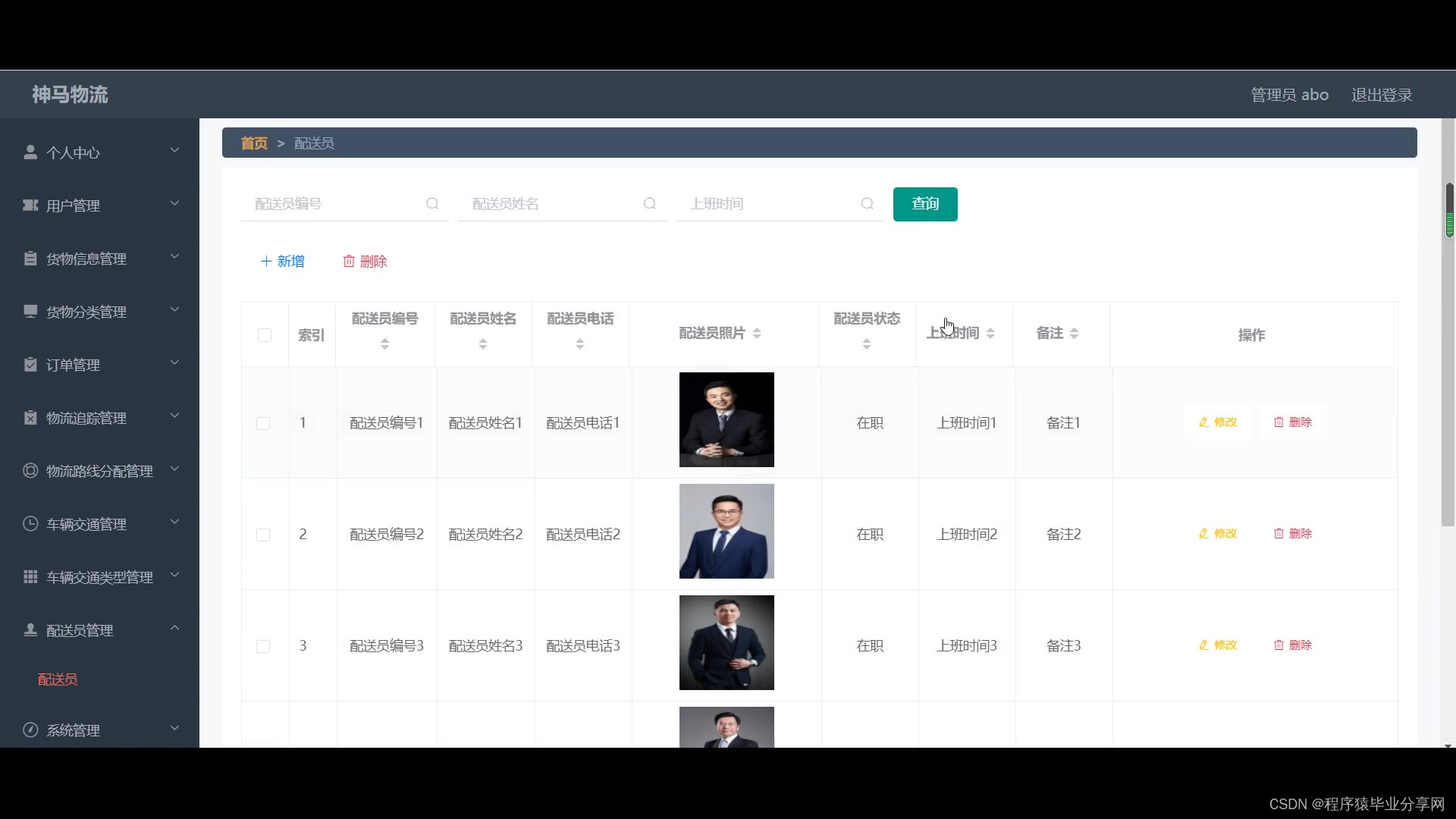Click the 系统管理 compass icon

click(30, 730)
